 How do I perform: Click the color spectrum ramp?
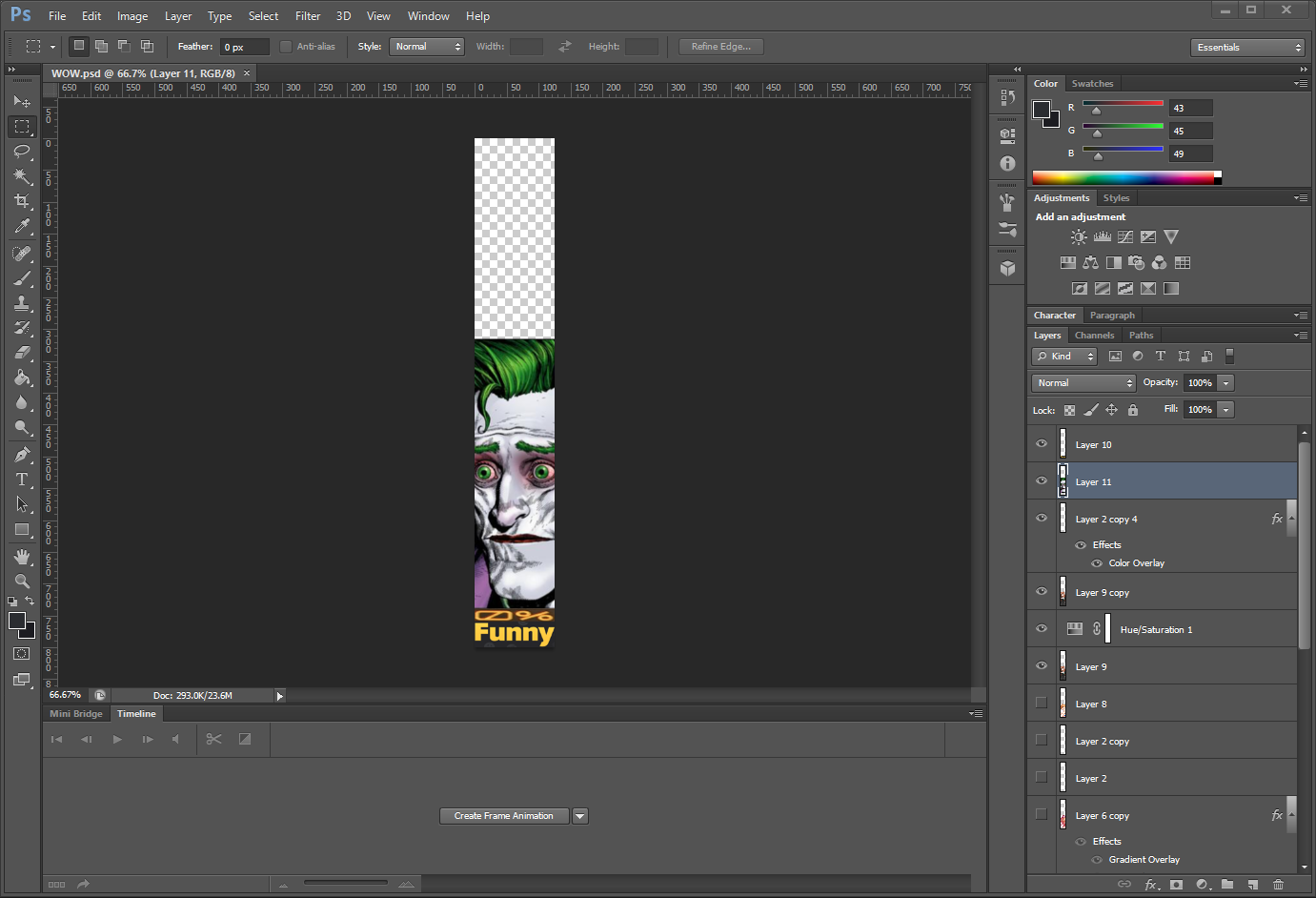[1126, 177]
